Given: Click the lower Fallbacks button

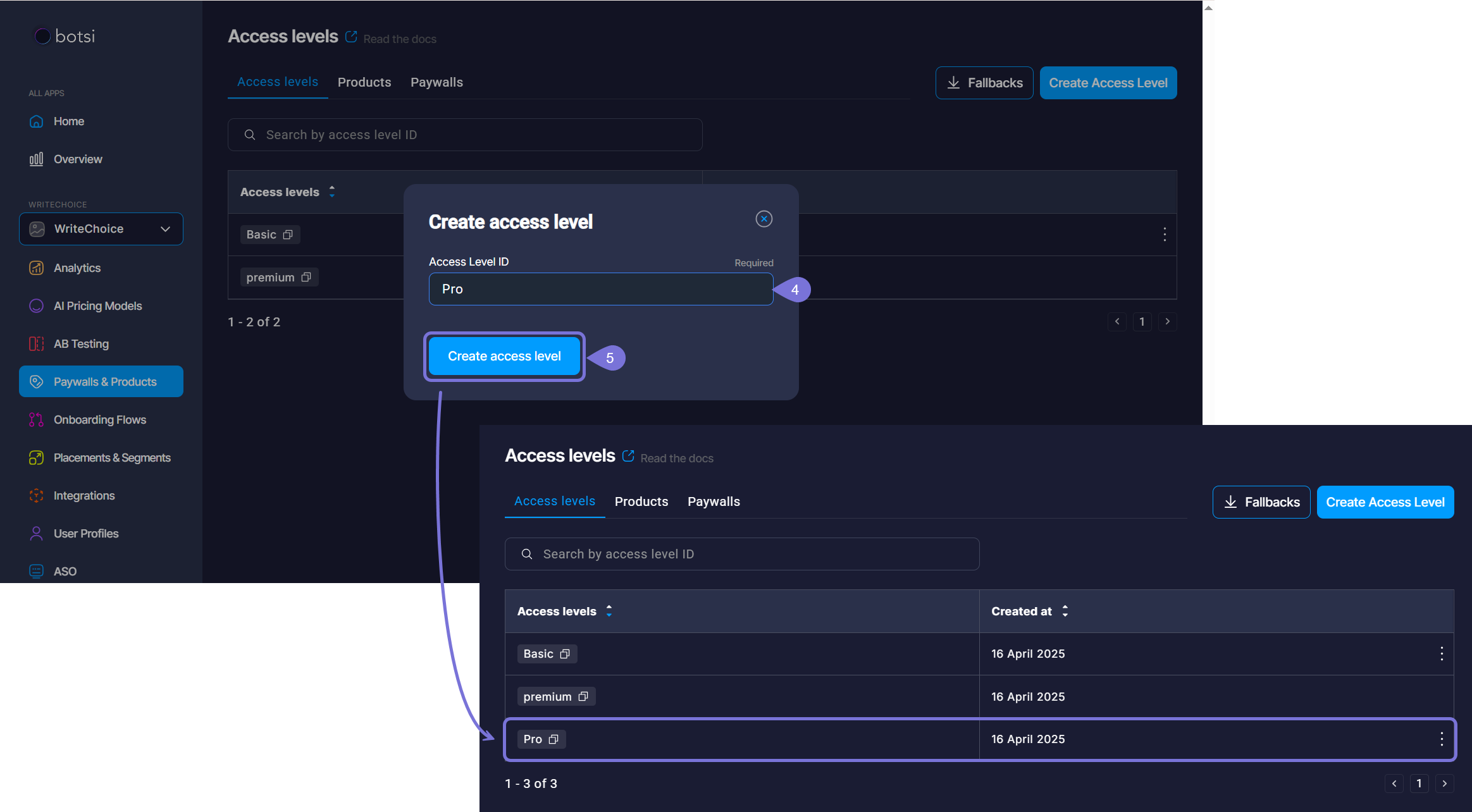Looking at the screenshot, I should 1261,502.
